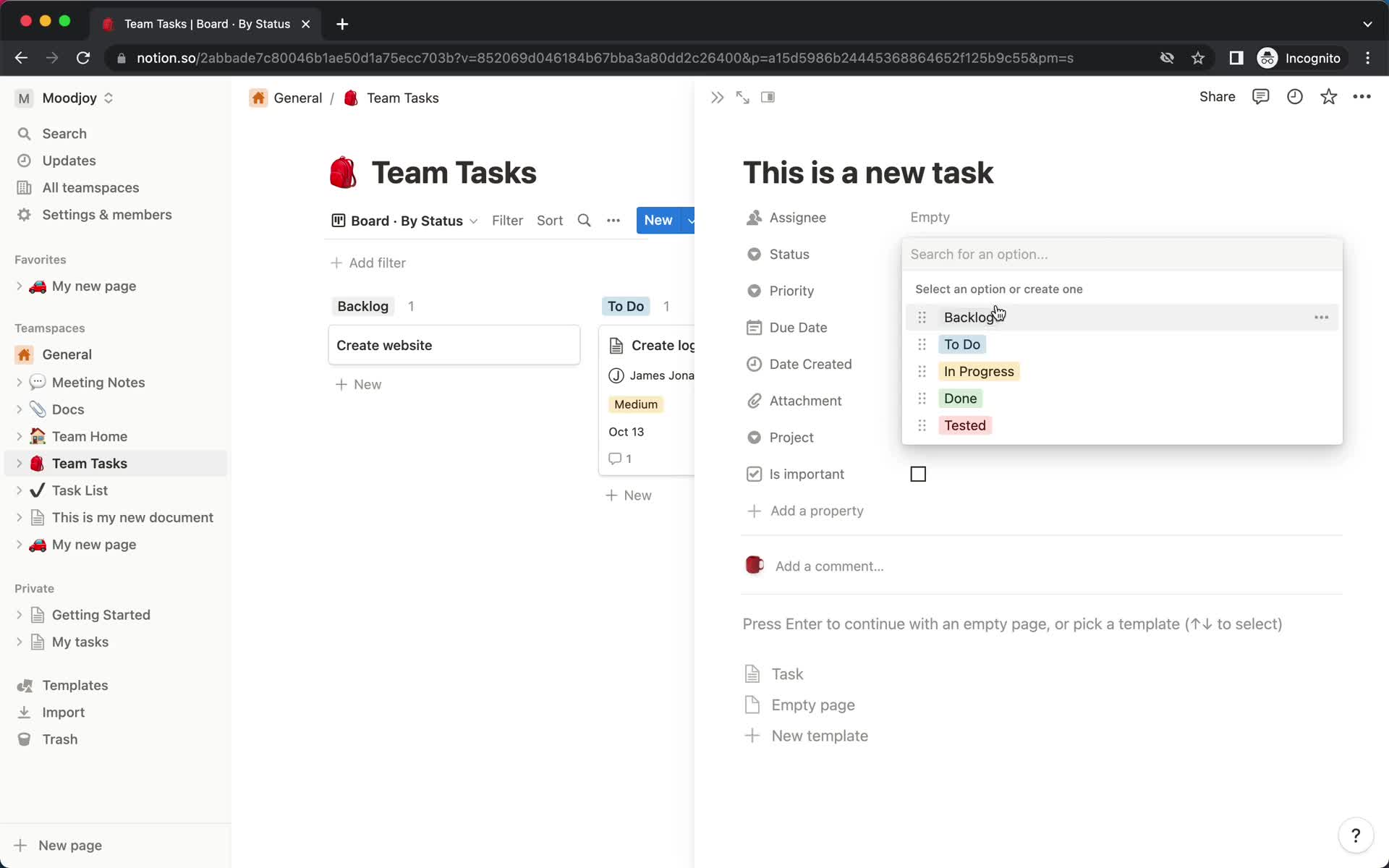The width and height of the screenshot is (1389, 868).
Task: Select 'Done' status option
Action: coord(960,398)
